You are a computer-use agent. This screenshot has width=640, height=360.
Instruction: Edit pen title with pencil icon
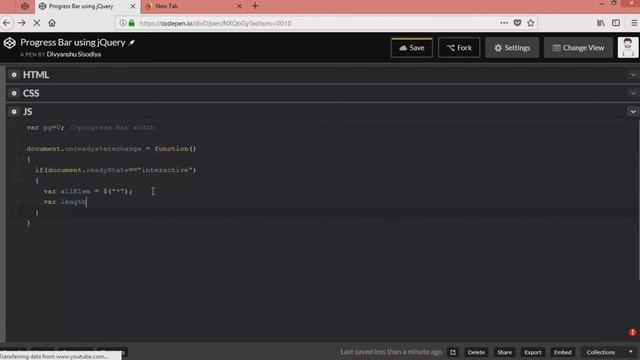[132, 42]
